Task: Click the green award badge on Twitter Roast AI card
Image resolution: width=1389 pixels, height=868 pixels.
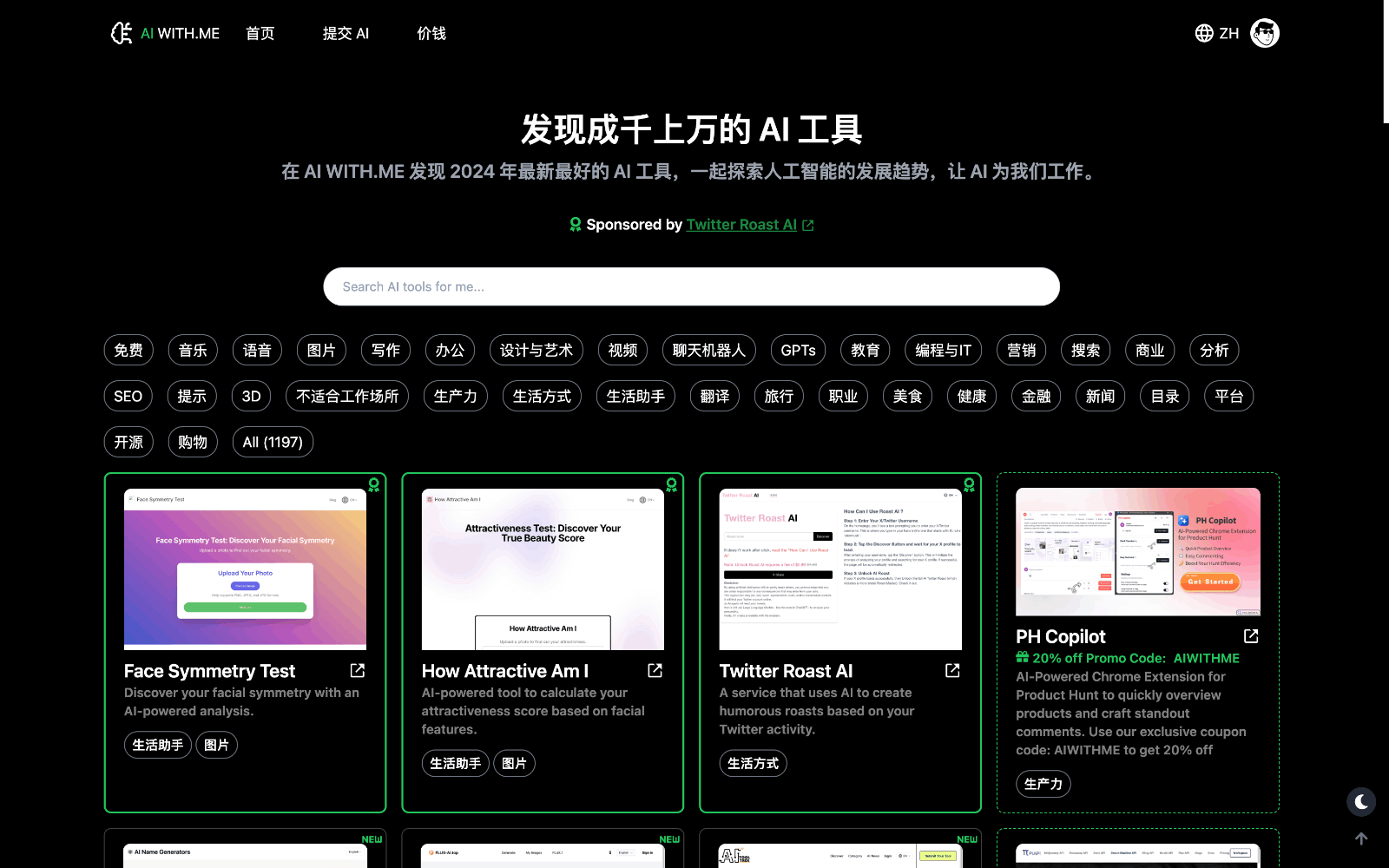Action: (968, 486)
